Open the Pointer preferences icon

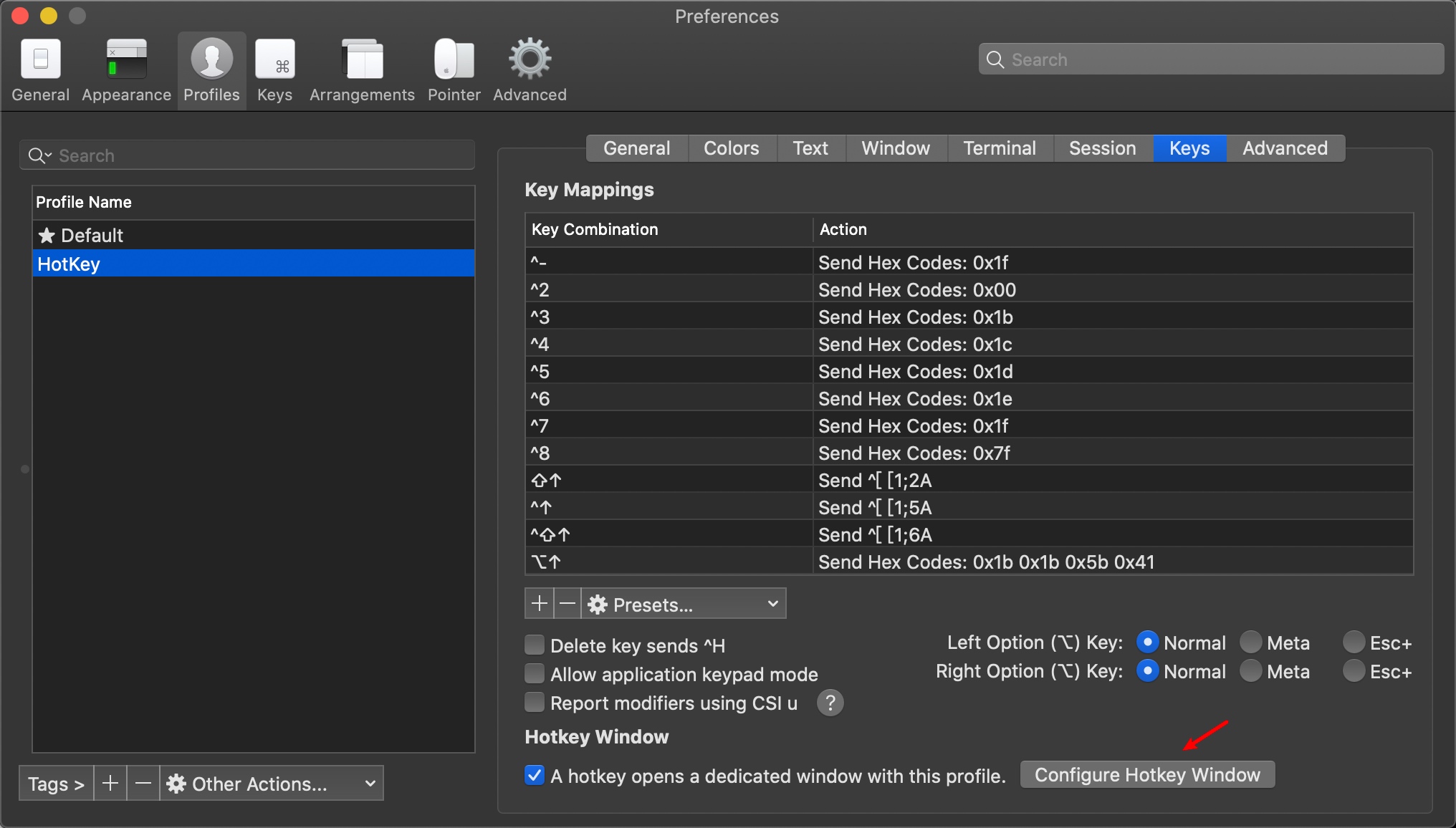tap(454, 59)
